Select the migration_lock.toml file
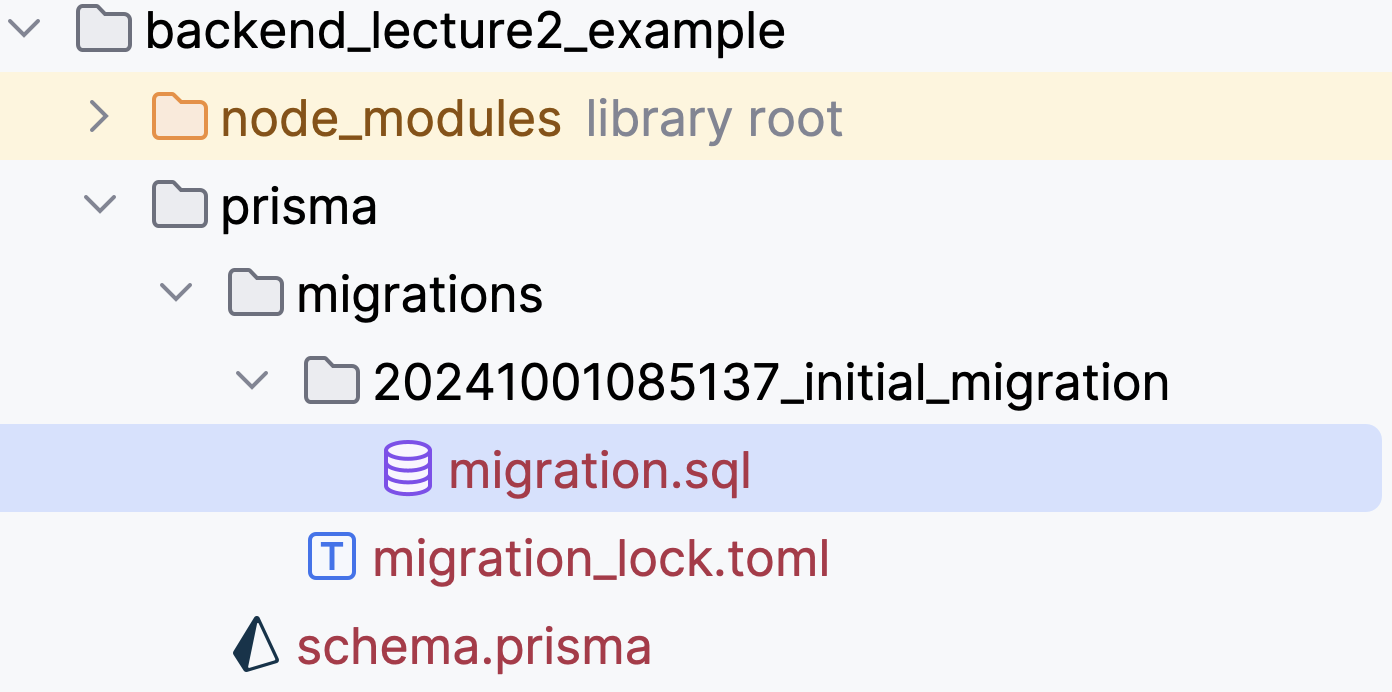This screenshot has height=692, width=1392. pyautogui.click(x=598, y=556)
